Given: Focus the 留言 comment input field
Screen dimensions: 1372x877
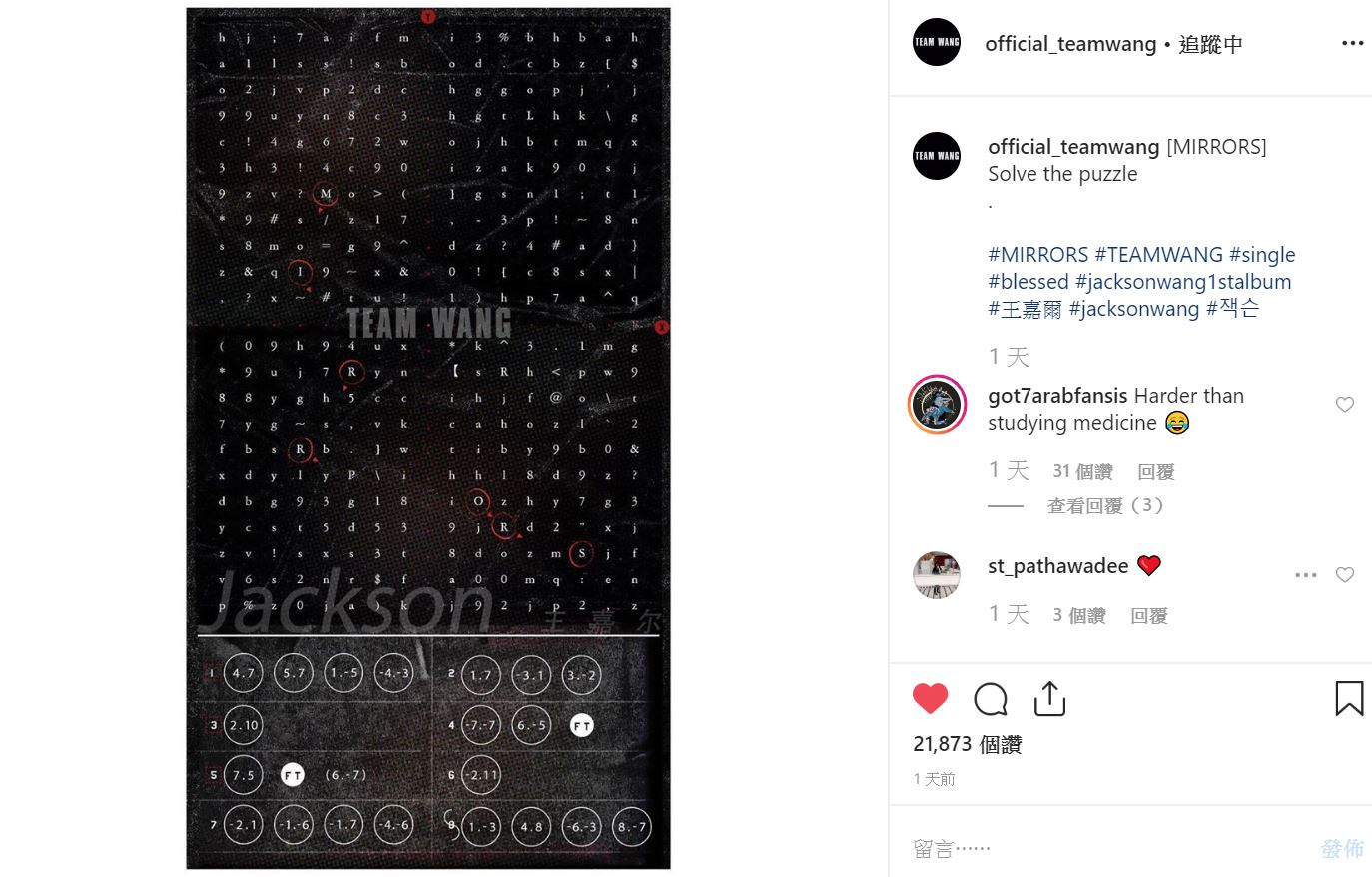Looking at the screenshot, I should coord(1108,849).
